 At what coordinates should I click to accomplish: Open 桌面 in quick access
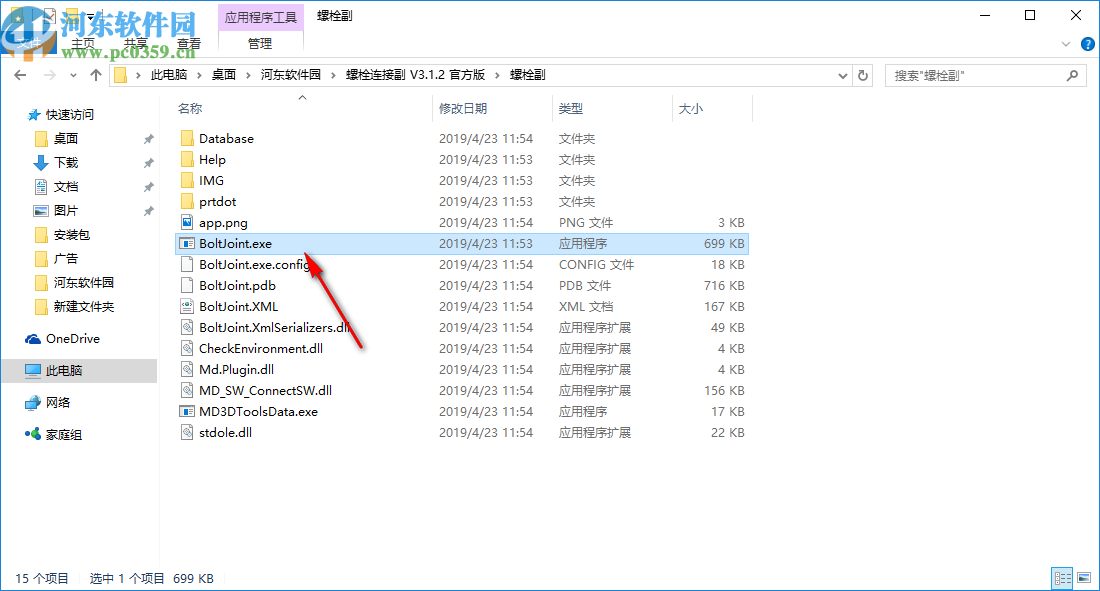click(66, 139)
